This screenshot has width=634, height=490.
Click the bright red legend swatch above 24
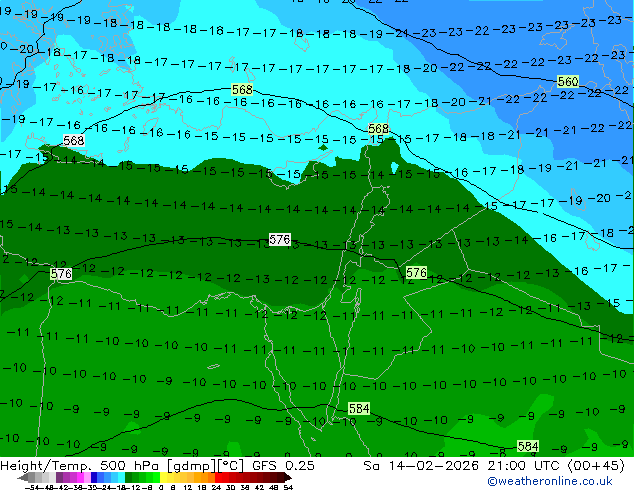click(x=218, y=477)
